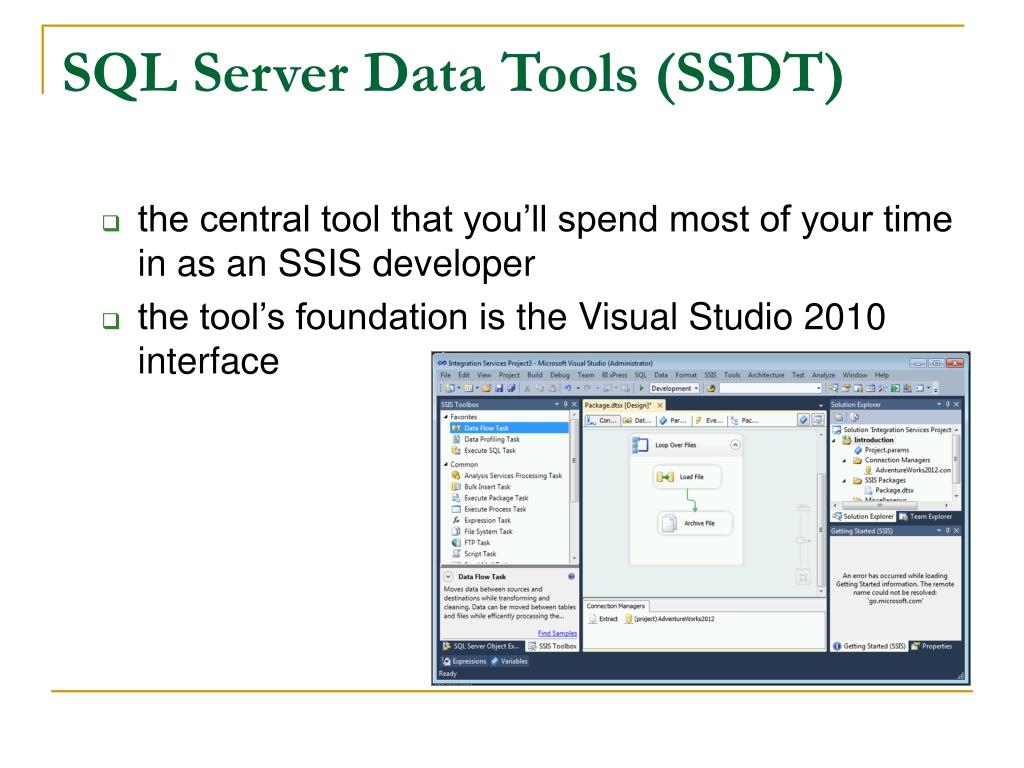This screenshot has width=1024, height=768.
Task: Switch to the Control Flow designer tab
Action: (601, 421)
